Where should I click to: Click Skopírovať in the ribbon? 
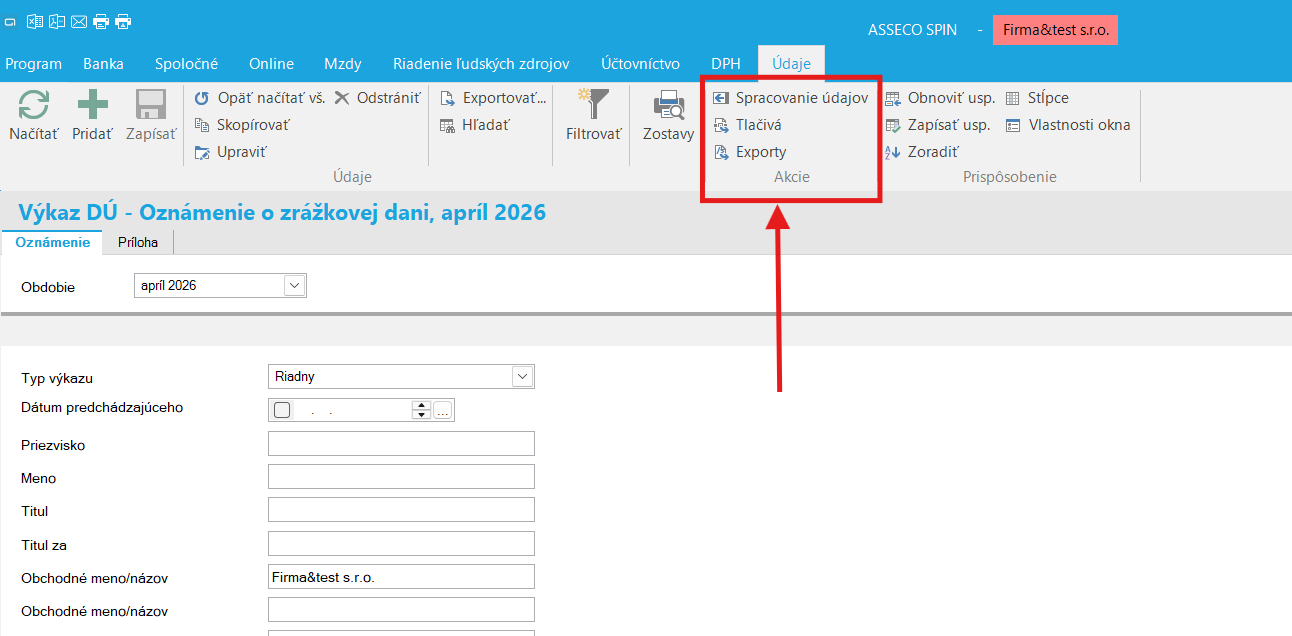click(x=242, y=125)
